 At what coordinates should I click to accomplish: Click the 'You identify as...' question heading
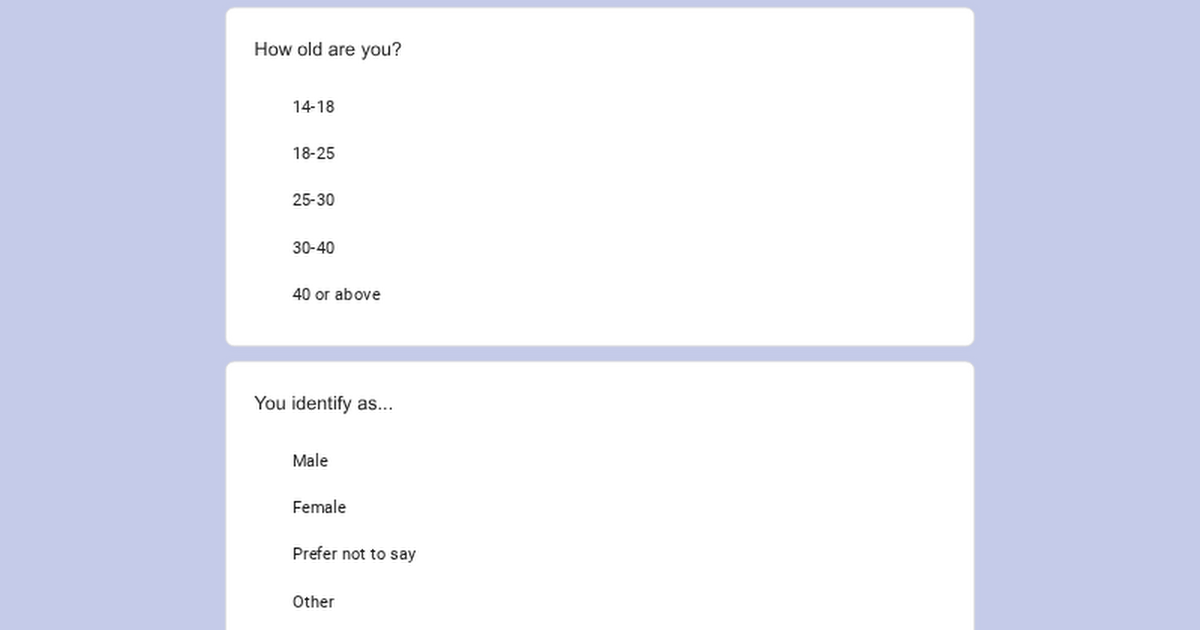323,404
